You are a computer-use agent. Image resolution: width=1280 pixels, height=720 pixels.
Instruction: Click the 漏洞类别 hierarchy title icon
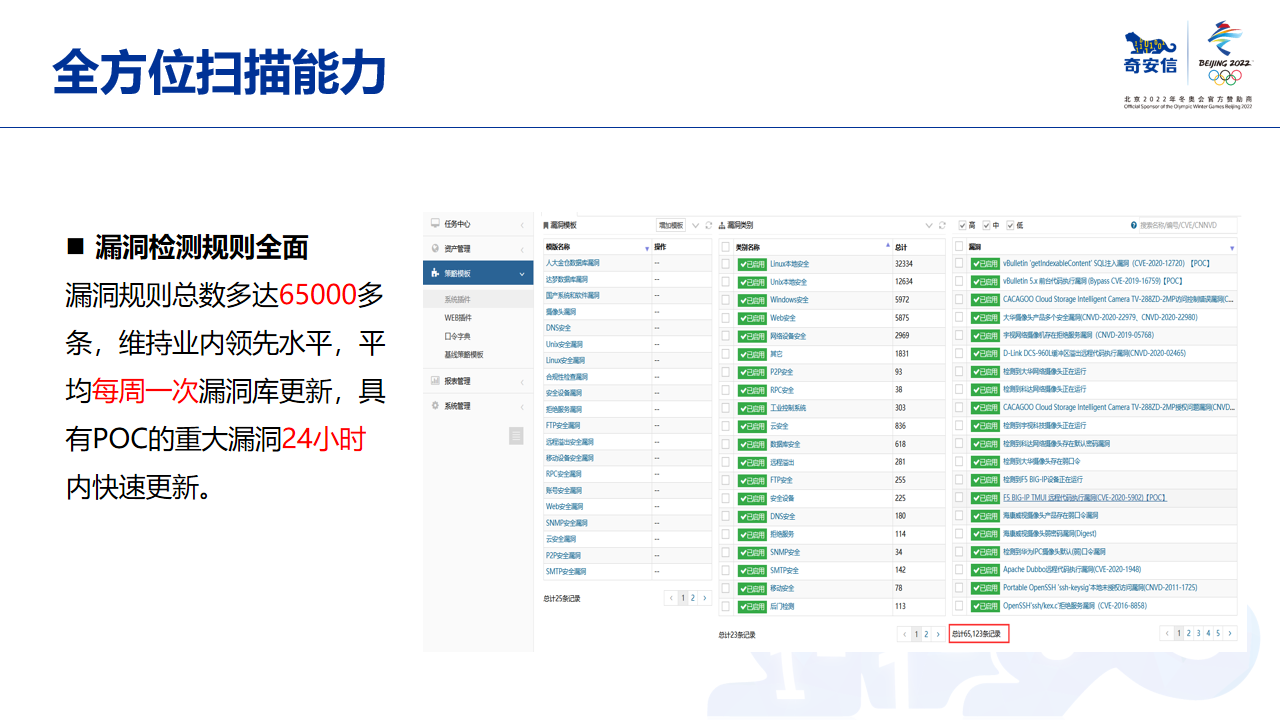[722, 226]
